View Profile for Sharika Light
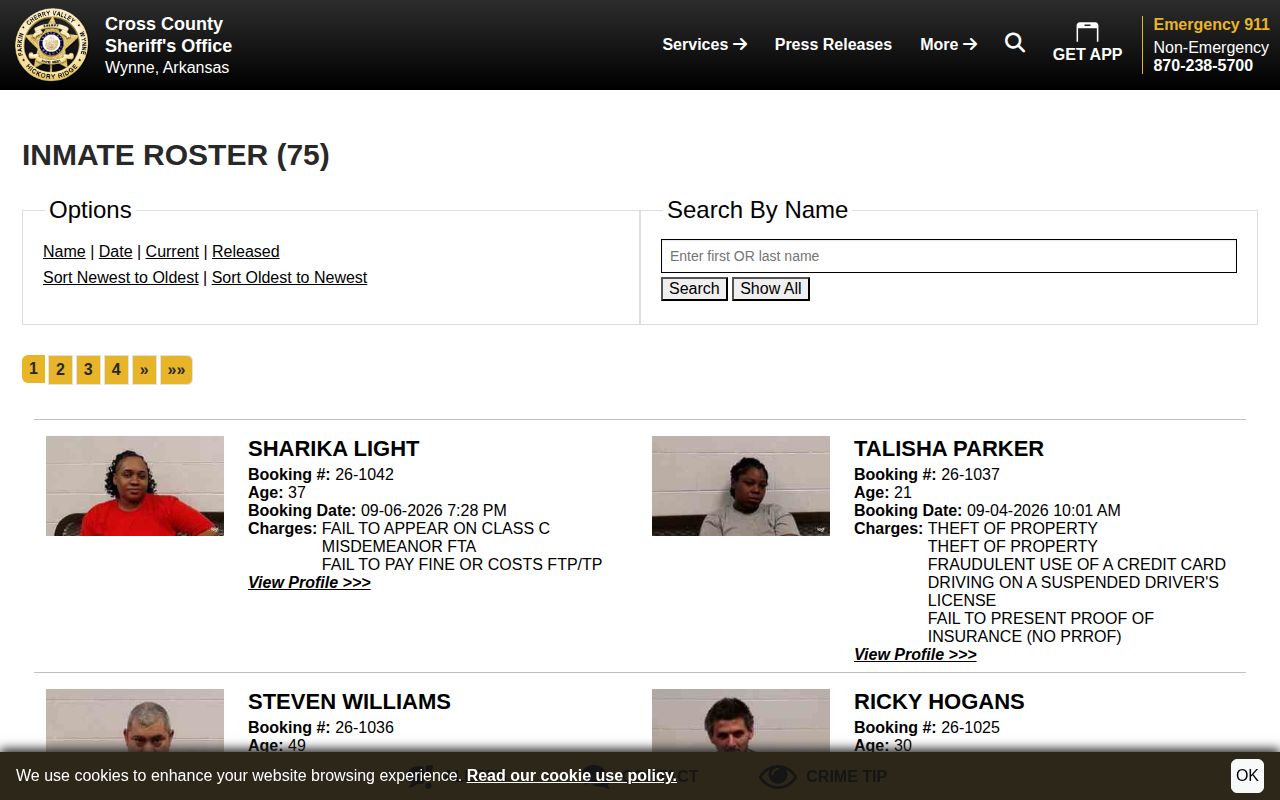Image resolution: width=1280 pixels, height=800 pixels. (309, 582)
